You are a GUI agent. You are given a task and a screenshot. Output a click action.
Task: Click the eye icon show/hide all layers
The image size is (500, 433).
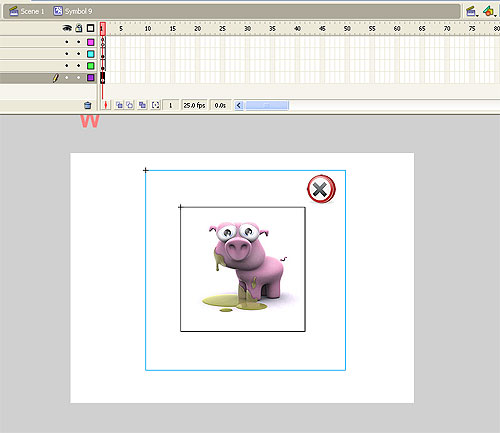coord(67,28)
